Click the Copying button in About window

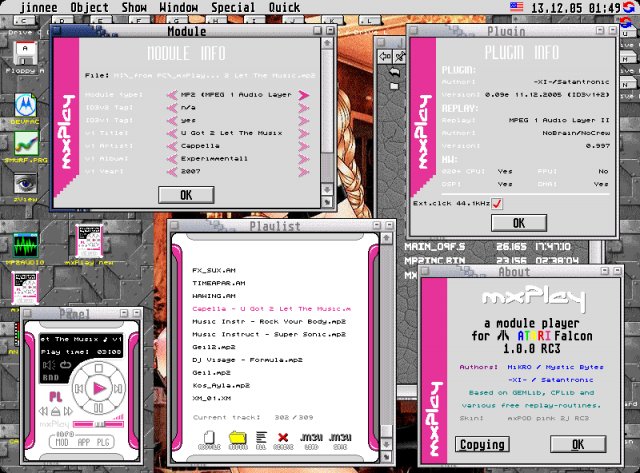482,444
